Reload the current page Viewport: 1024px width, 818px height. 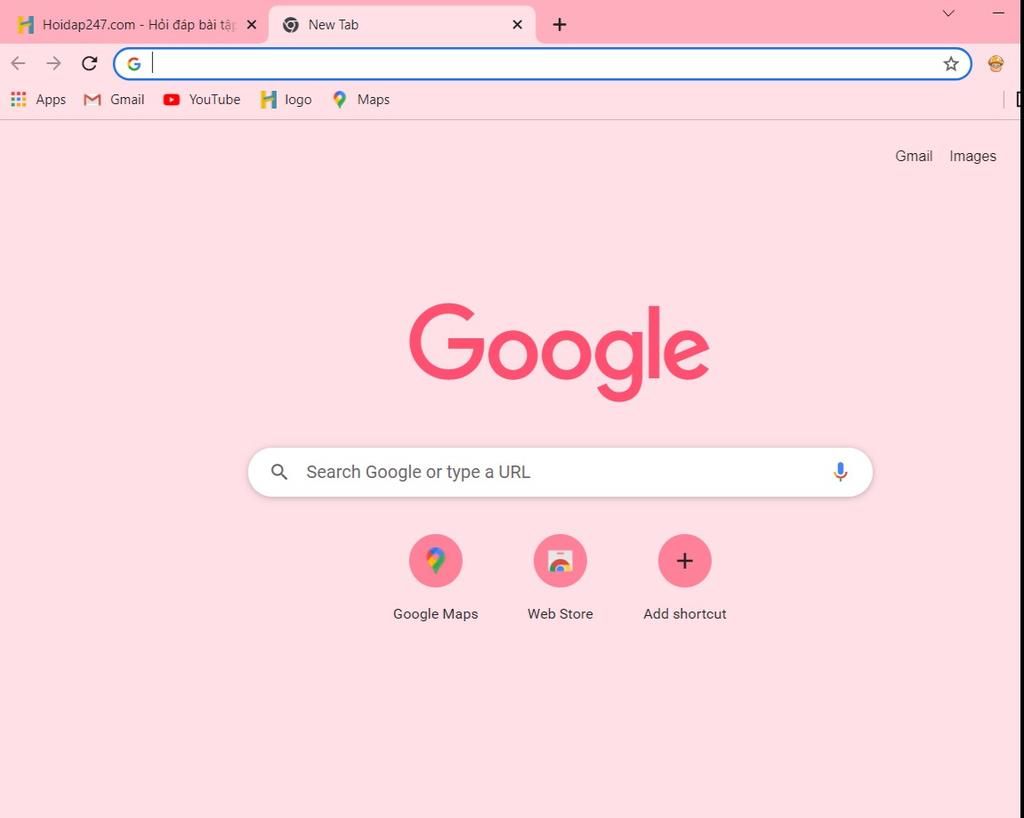click(x=89, y=63)
